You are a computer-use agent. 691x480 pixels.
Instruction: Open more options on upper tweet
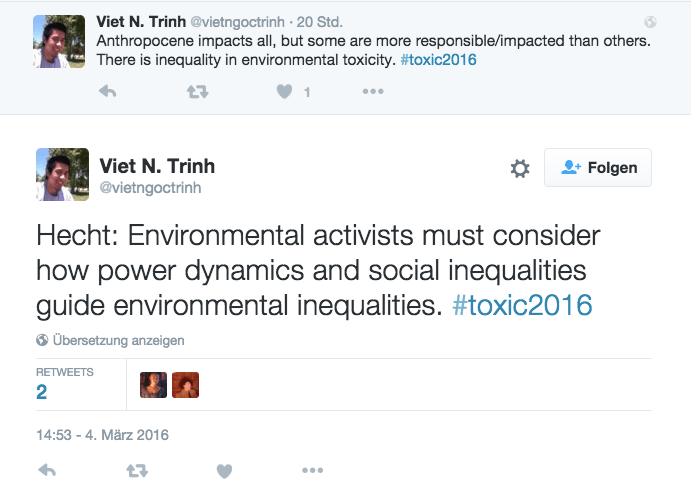(x=372, y=92)
